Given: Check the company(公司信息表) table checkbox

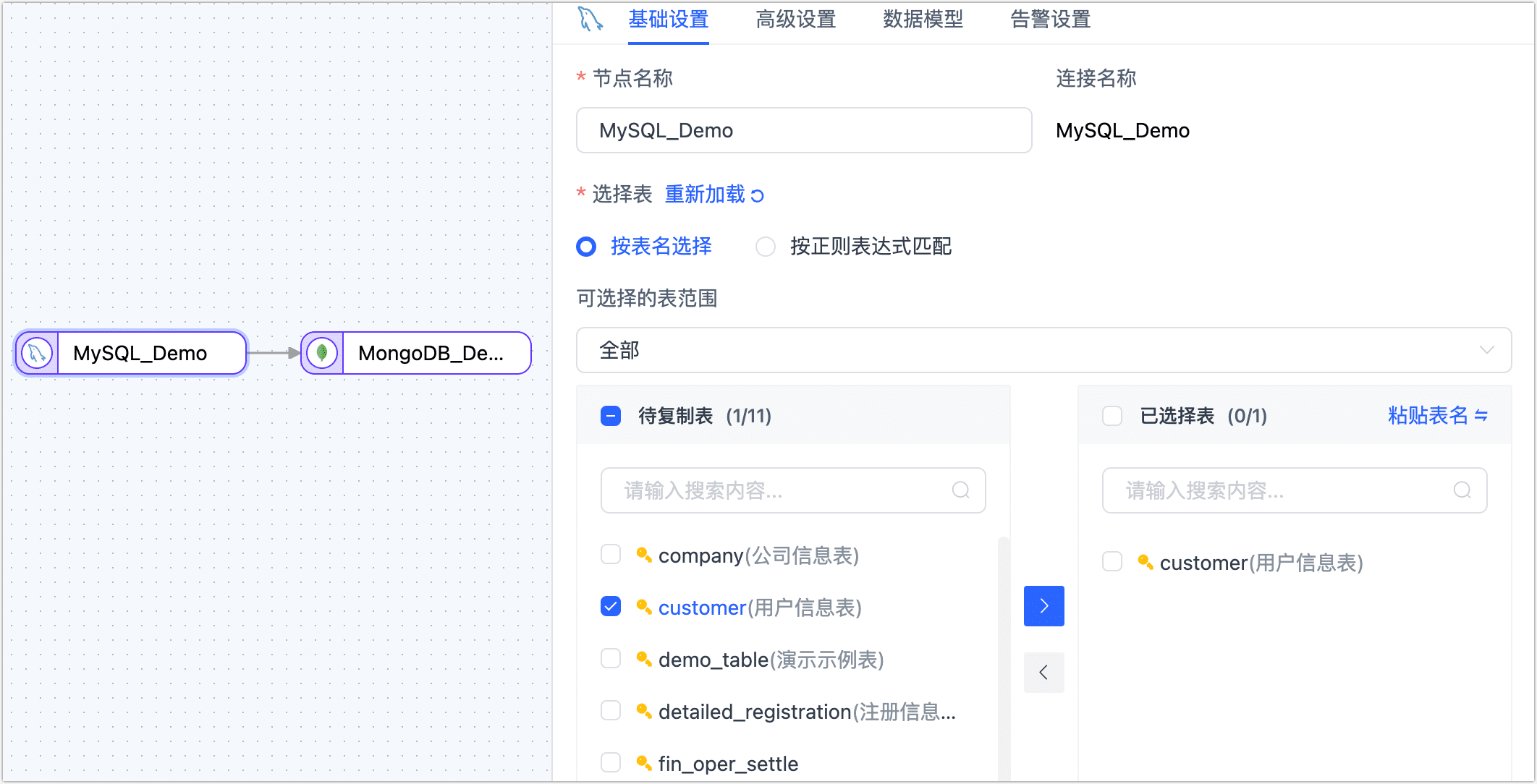Looking at the screenshot, I should pos(610,554).
